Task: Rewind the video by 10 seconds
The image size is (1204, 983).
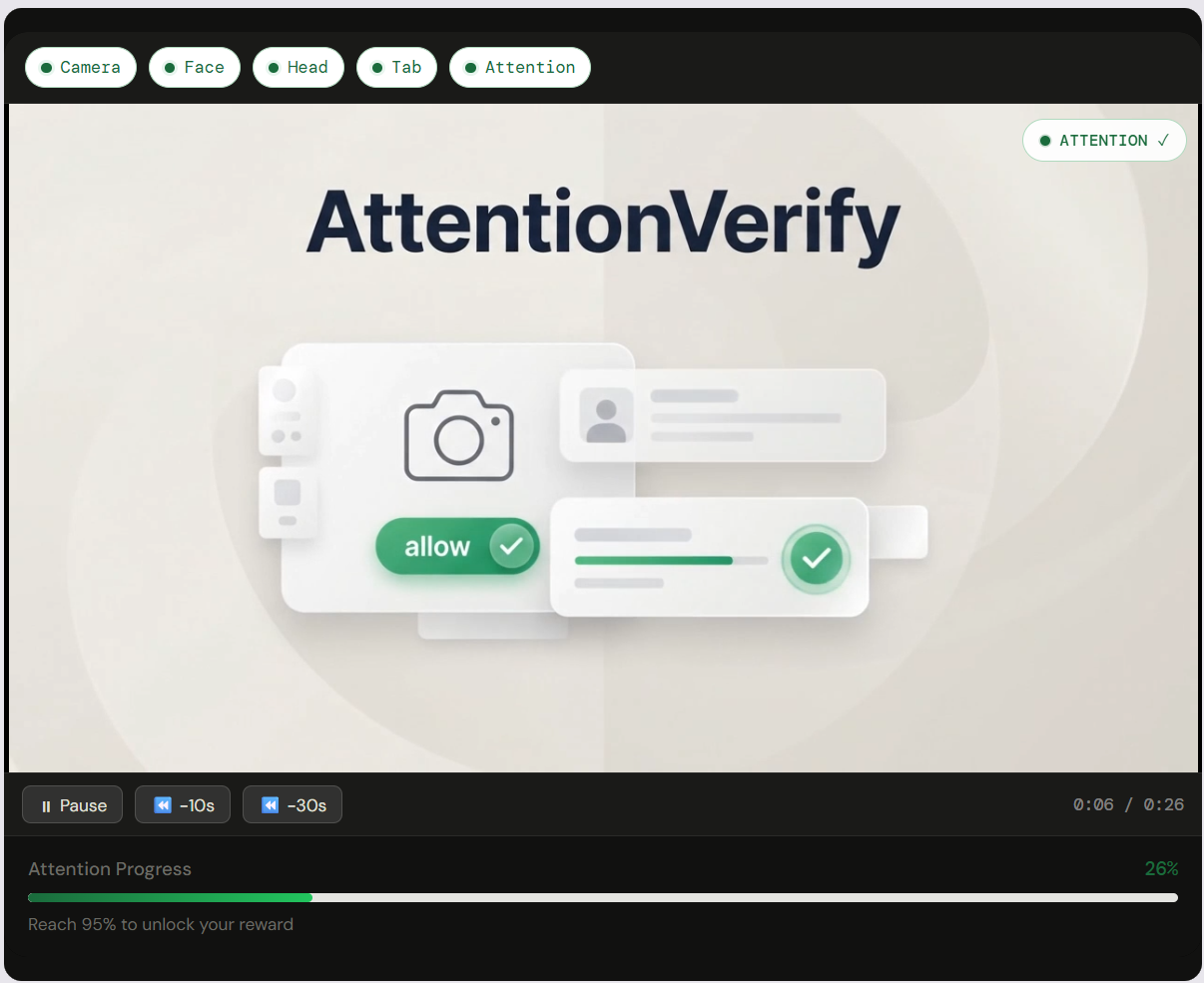Action: (183, 805)
